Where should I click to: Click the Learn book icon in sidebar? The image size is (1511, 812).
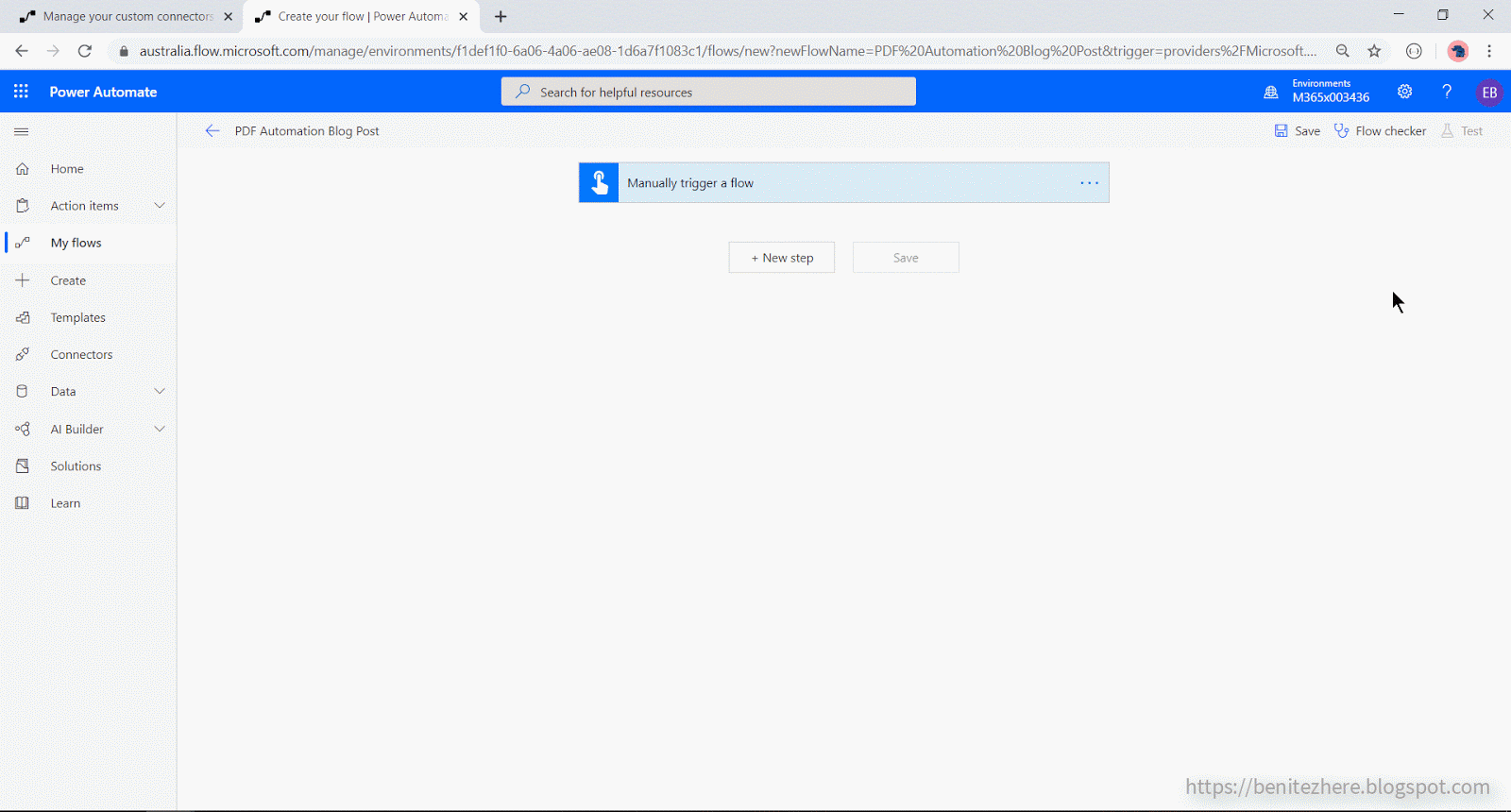tap(23, 503)
